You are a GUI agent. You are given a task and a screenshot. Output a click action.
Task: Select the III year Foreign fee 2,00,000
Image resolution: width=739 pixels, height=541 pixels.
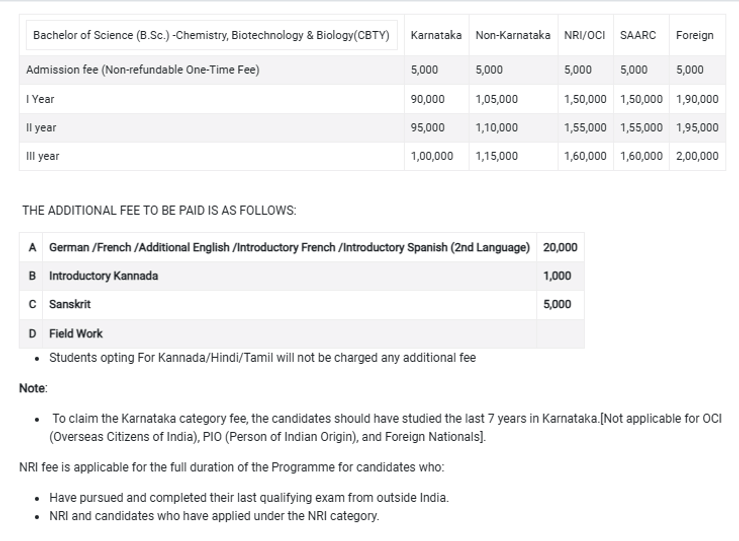click(697, 156)
